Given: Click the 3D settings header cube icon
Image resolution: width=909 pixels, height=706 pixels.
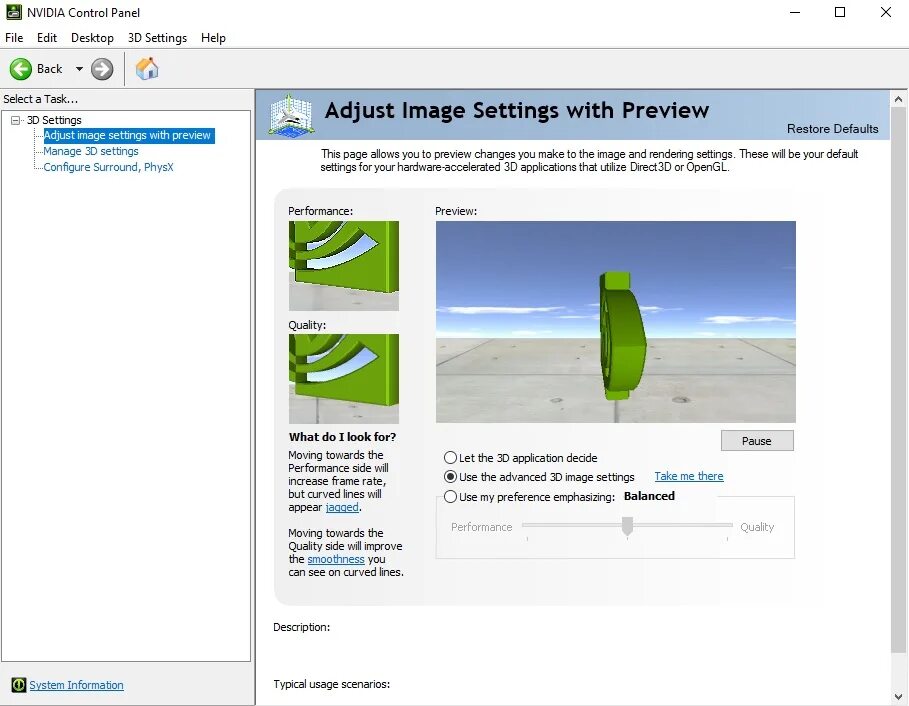Looking at the screenshot, I should coord(292,115).
